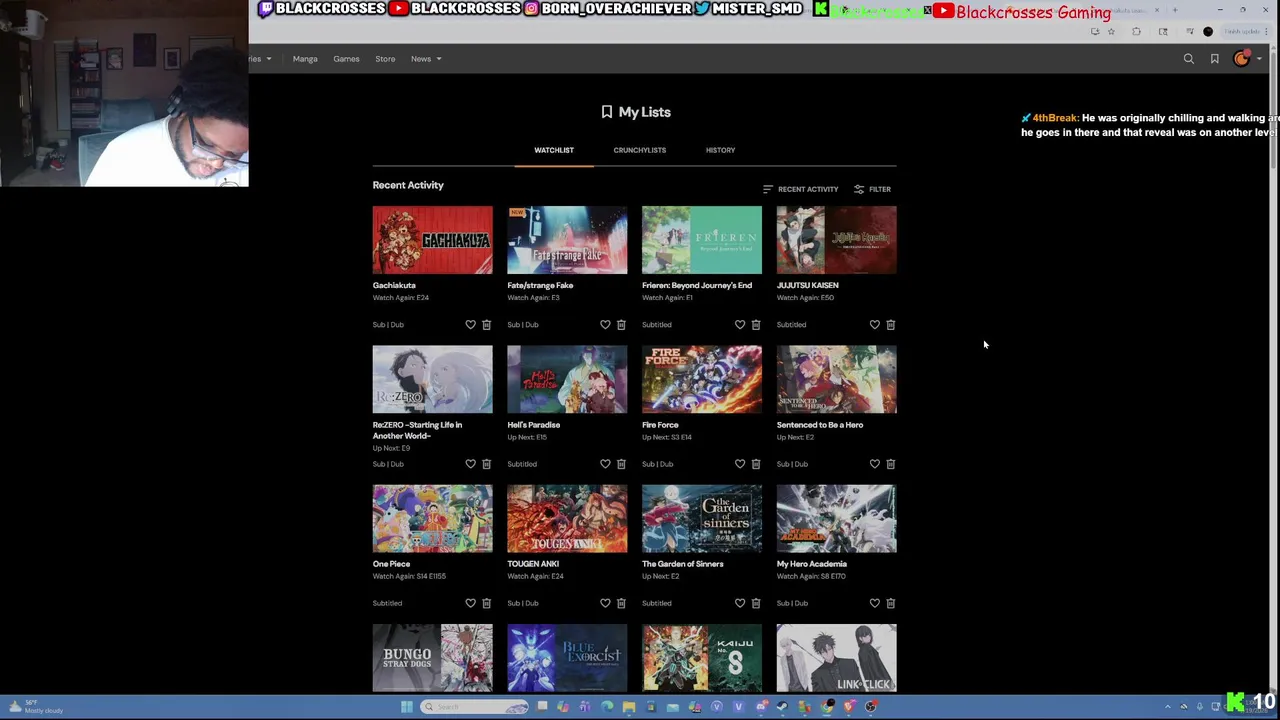Toggle favorite heart on Fate/strange Fake
This screenshot has height=720, width=1280.
pos(605,325)
